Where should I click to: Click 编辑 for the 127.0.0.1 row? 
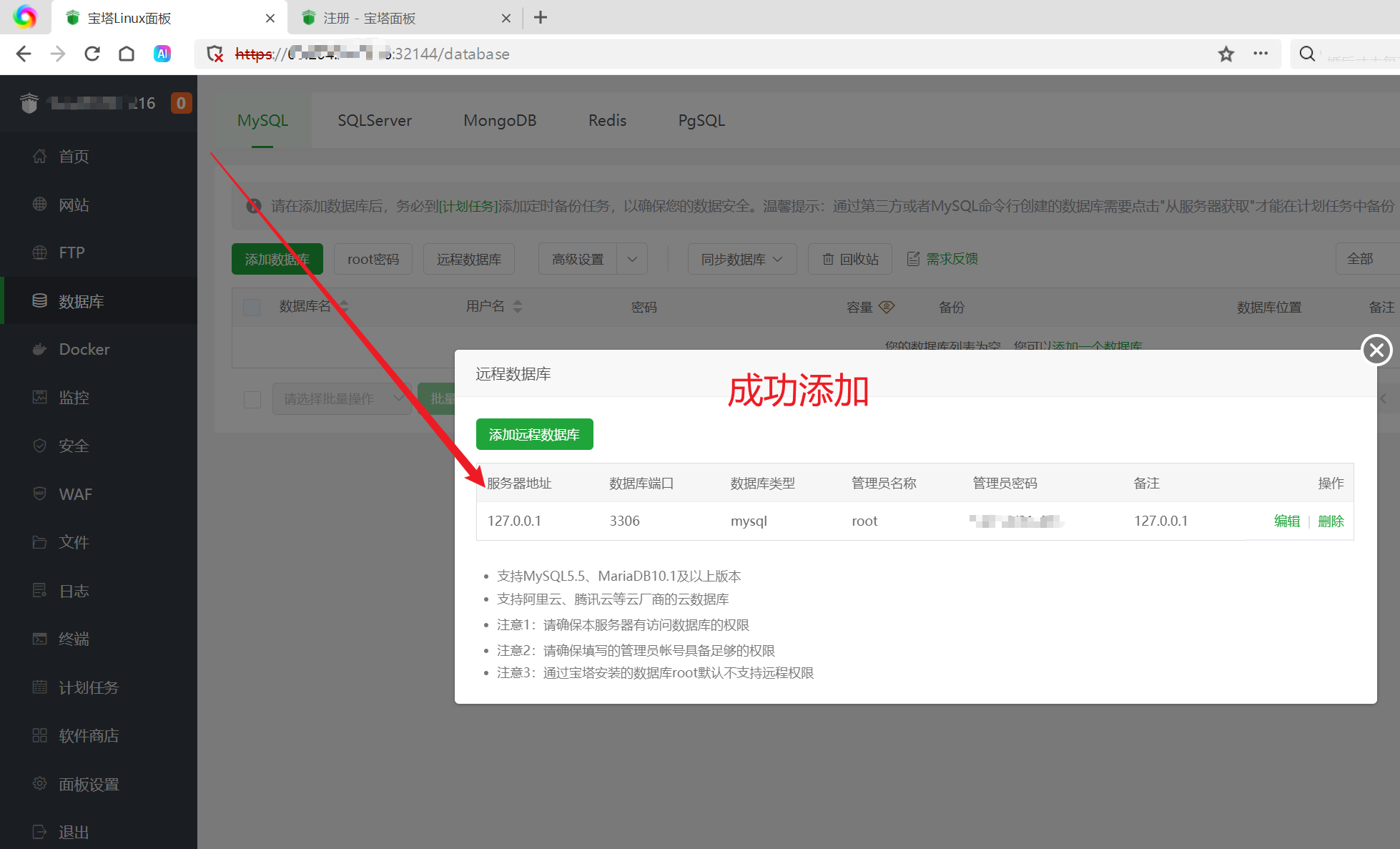pyautogui.click(x=1287, y=521)
